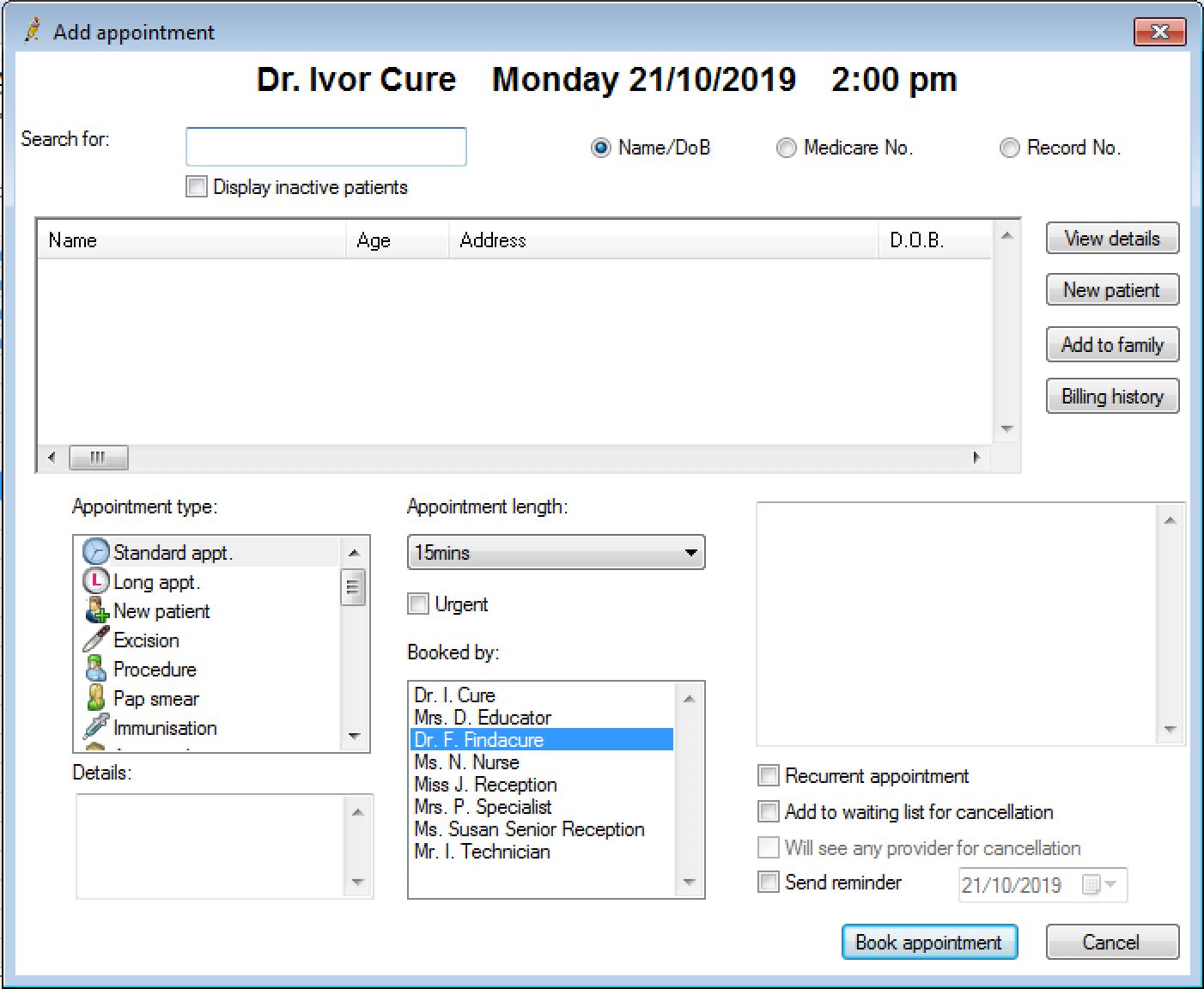Click the patient list horizontal scrollbar thumb
Viewport: 1204px width, 989px height.
coord(98,458)
